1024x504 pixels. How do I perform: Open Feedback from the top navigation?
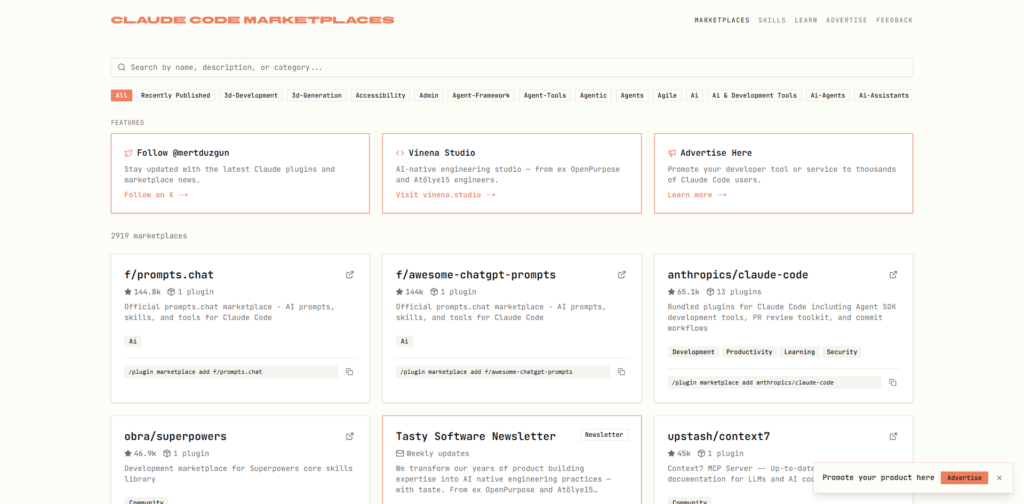(x=894, y=20)
